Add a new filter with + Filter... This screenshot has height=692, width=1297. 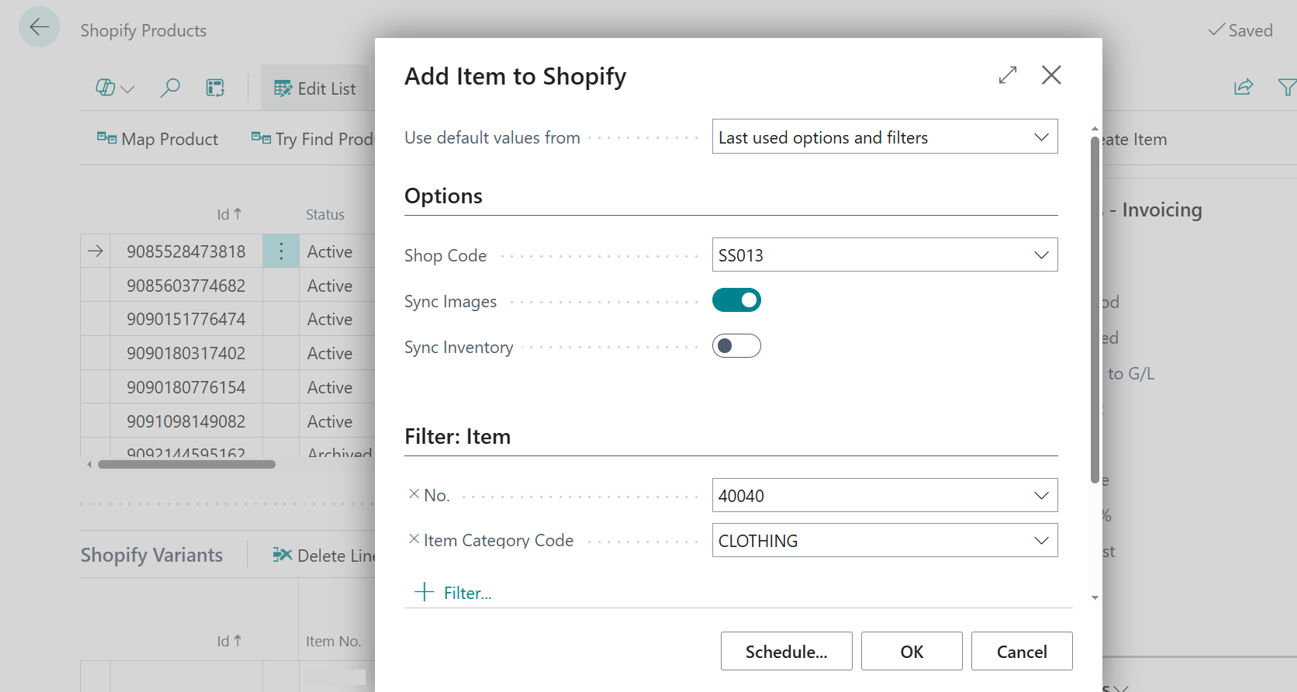pos(453,593)
